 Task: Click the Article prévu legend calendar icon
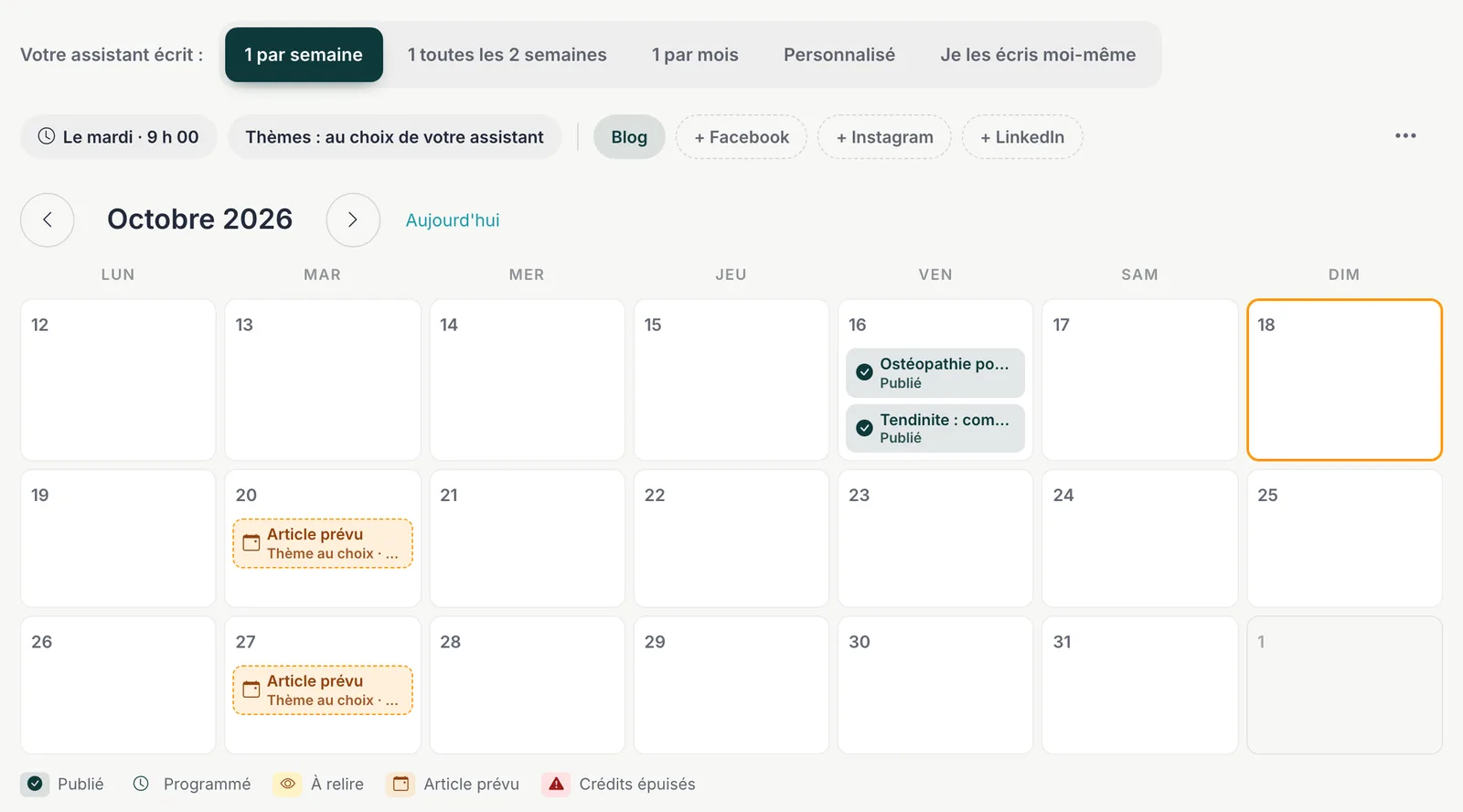coord(400,784)
